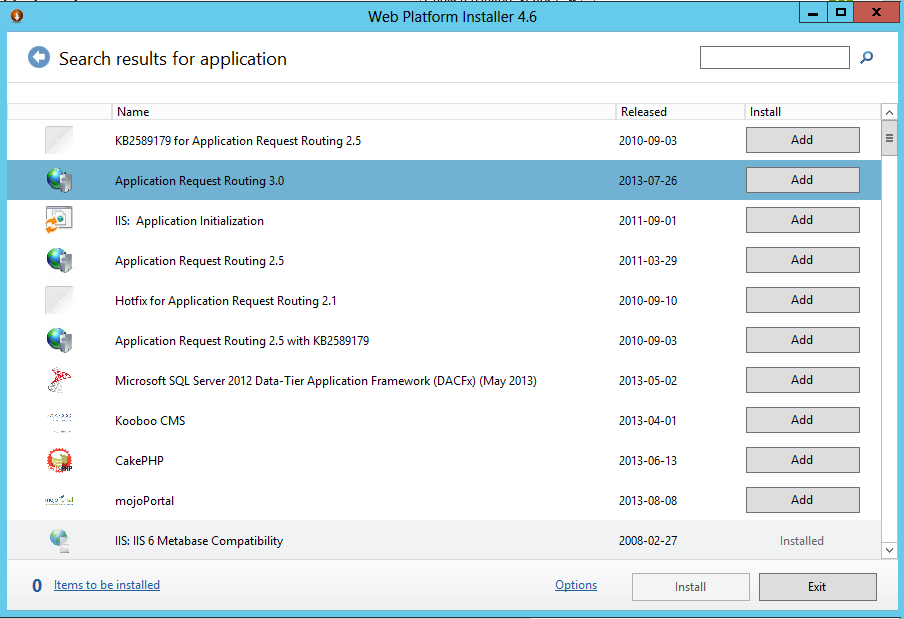The image size is (904, 619).
Task: Click the IIS Application Initialization icon
Action: tap(59, 220)
